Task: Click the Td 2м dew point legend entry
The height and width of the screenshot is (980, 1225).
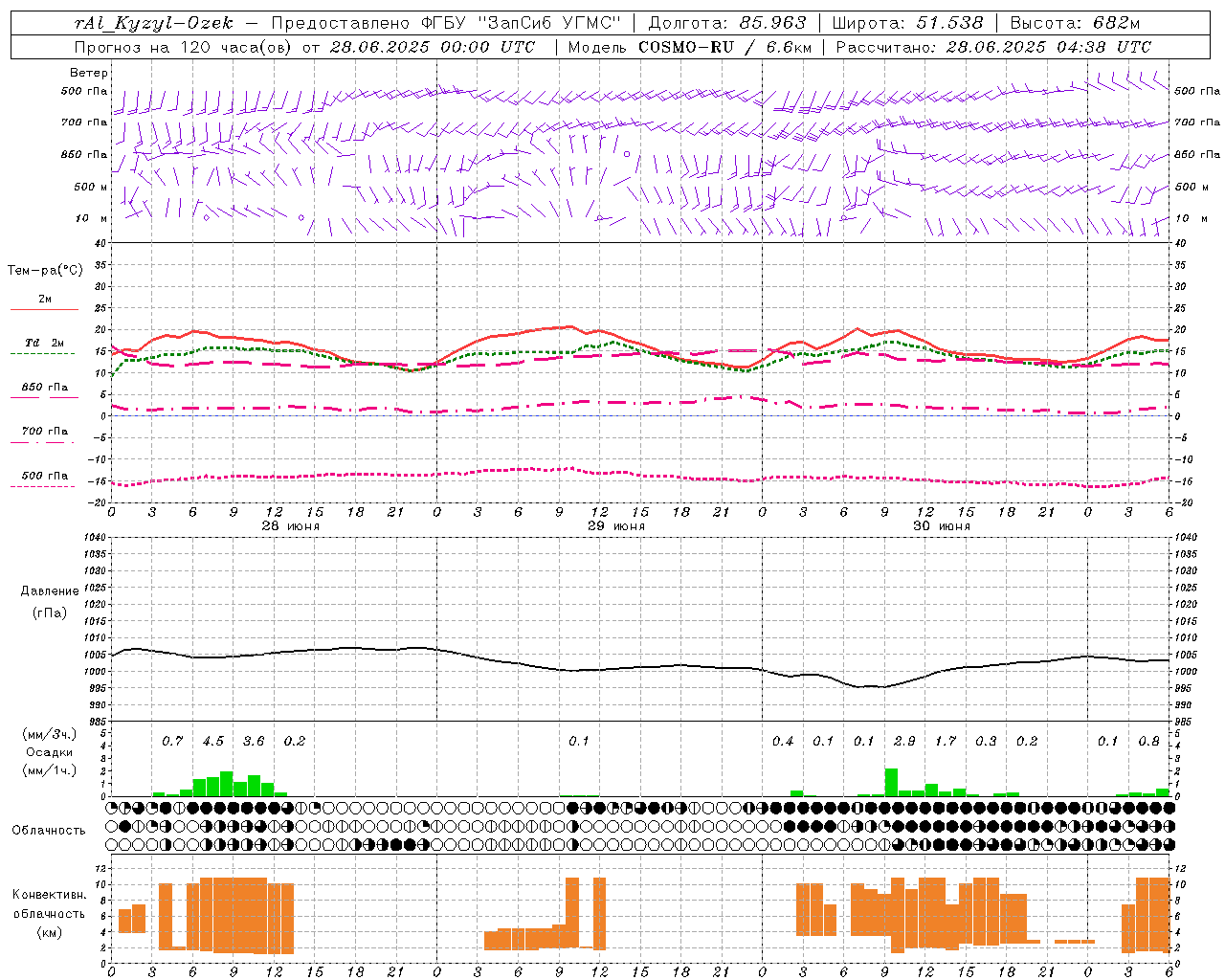Action: (45, 343)
